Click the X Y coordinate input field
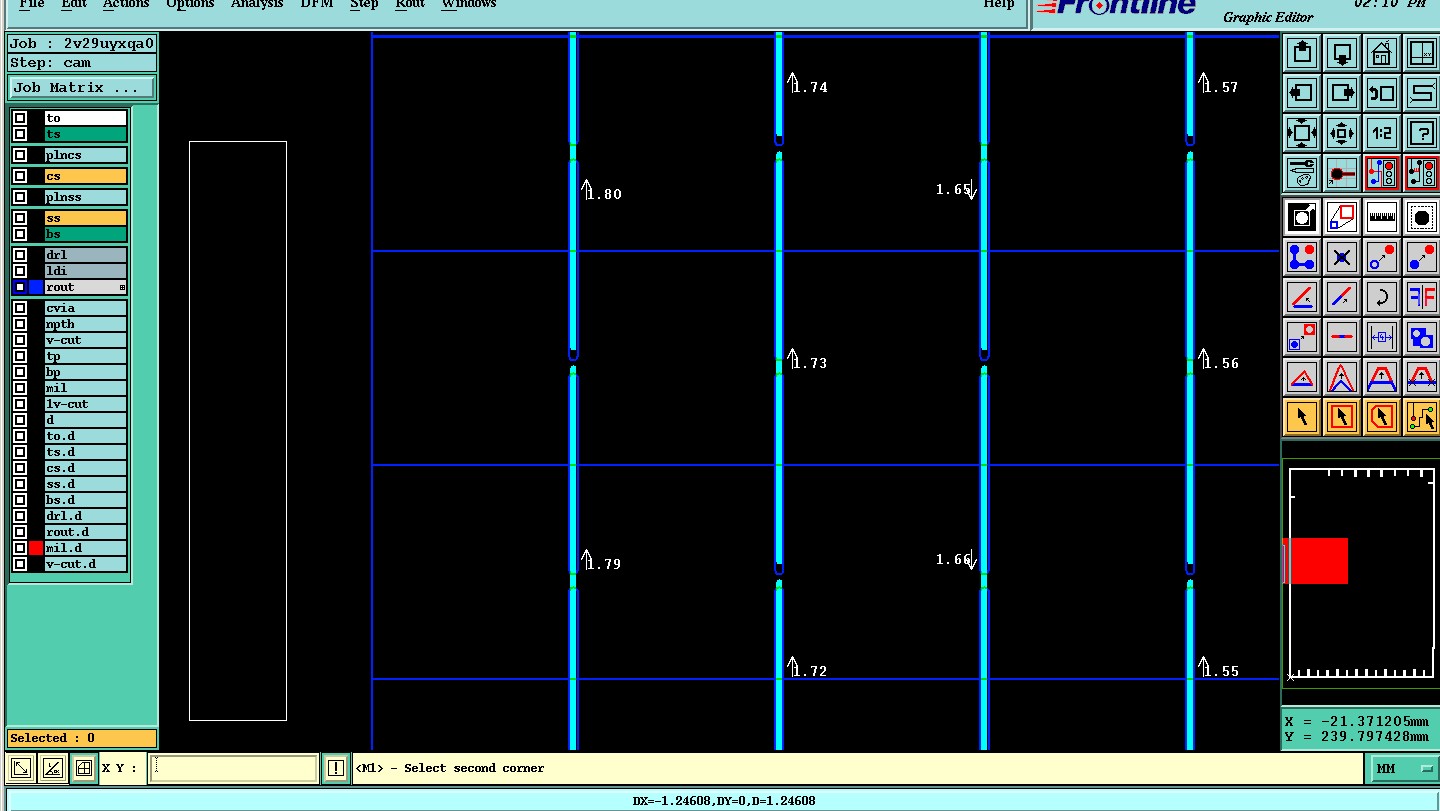The image size is (1440, 811). coord(233,768)
